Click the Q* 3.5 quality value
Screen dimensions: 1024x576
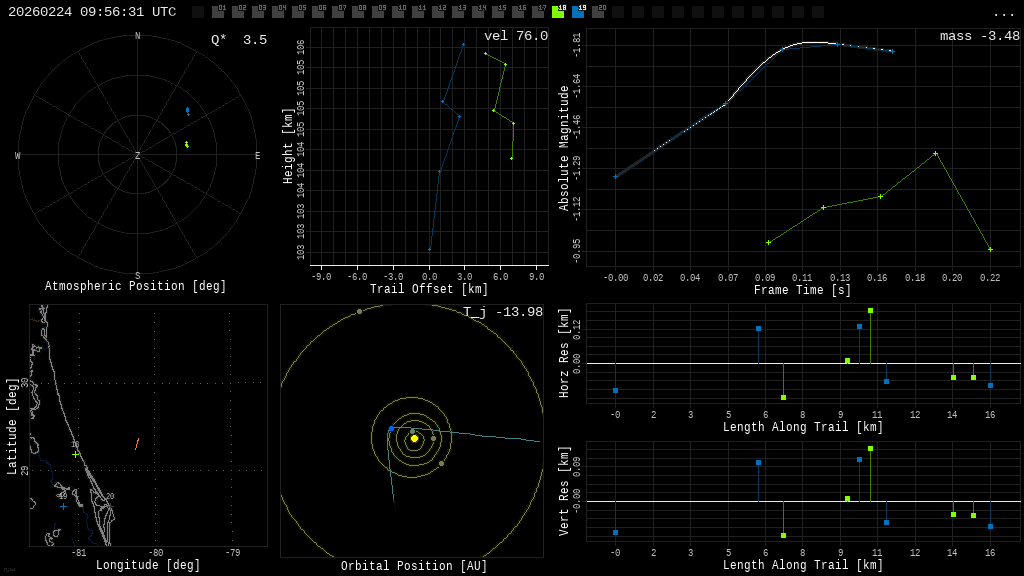(x=238, y=40)
